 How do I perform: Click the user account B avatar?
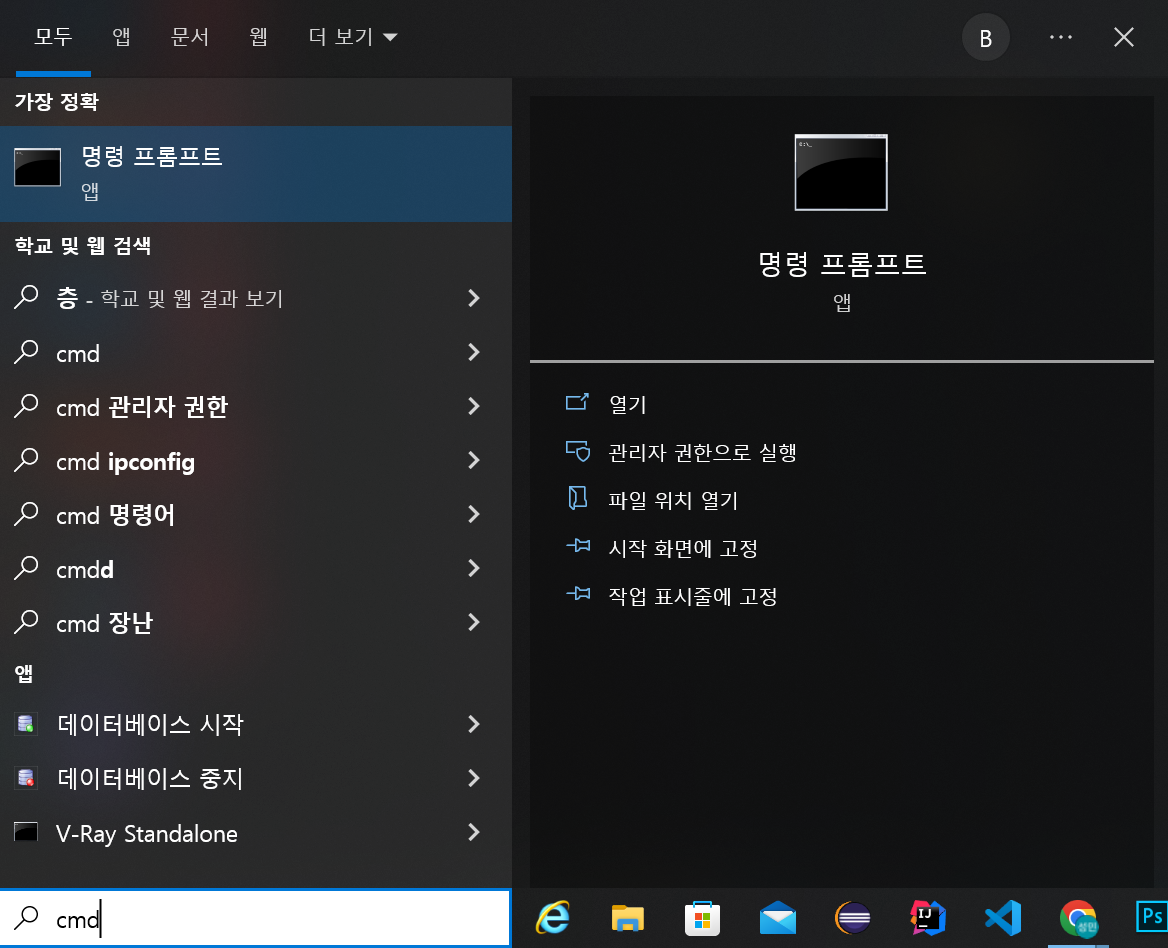pyautogui.click(x=986, y=37)
